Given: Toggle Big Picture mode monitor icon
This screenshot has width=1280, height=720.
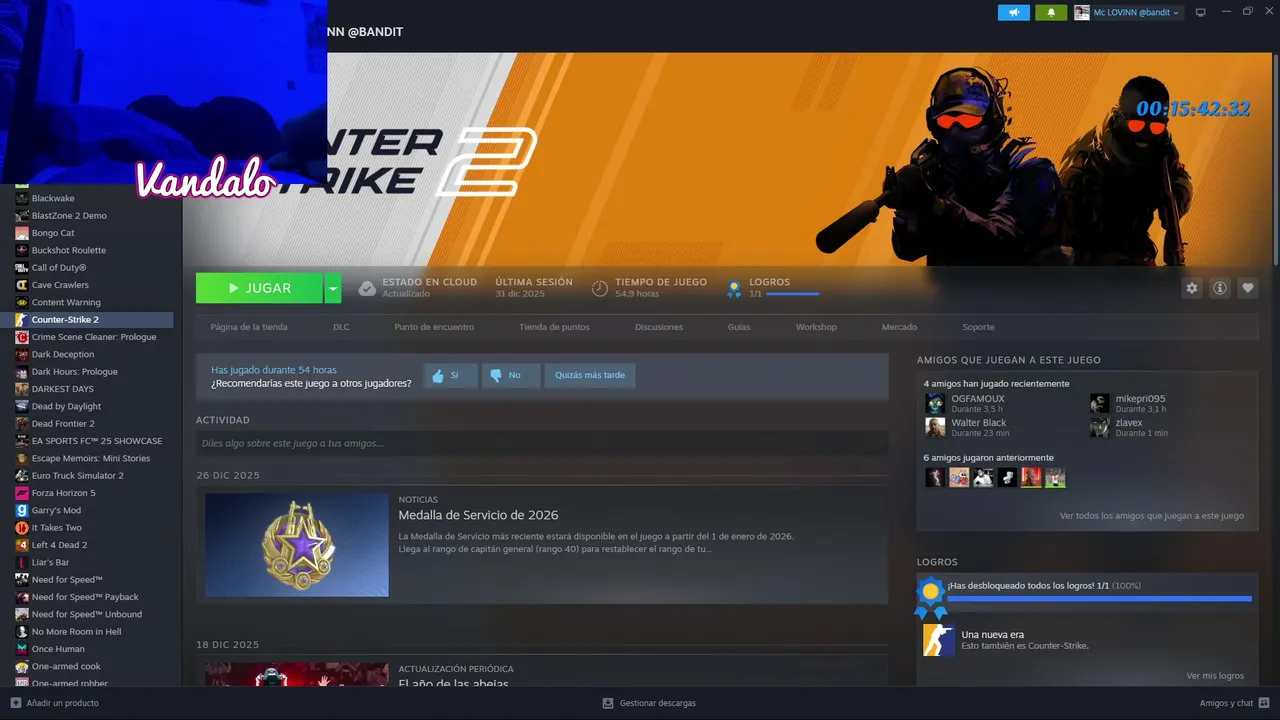Looking at the screenshot, I should point(1201,13).
